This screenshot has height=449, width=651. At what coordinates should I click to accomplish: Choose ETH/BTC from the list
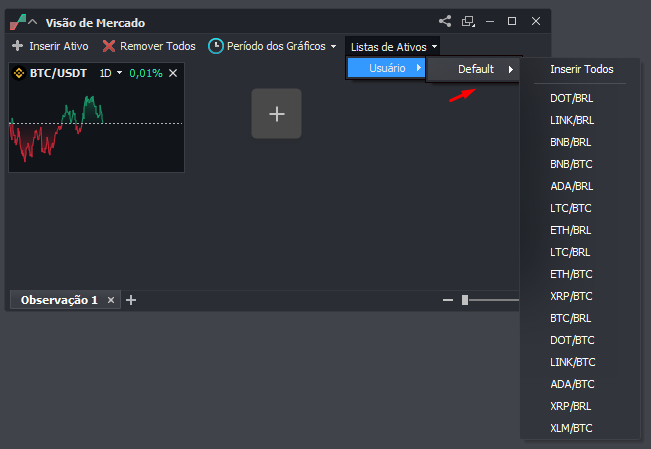[x=571, y=275]
